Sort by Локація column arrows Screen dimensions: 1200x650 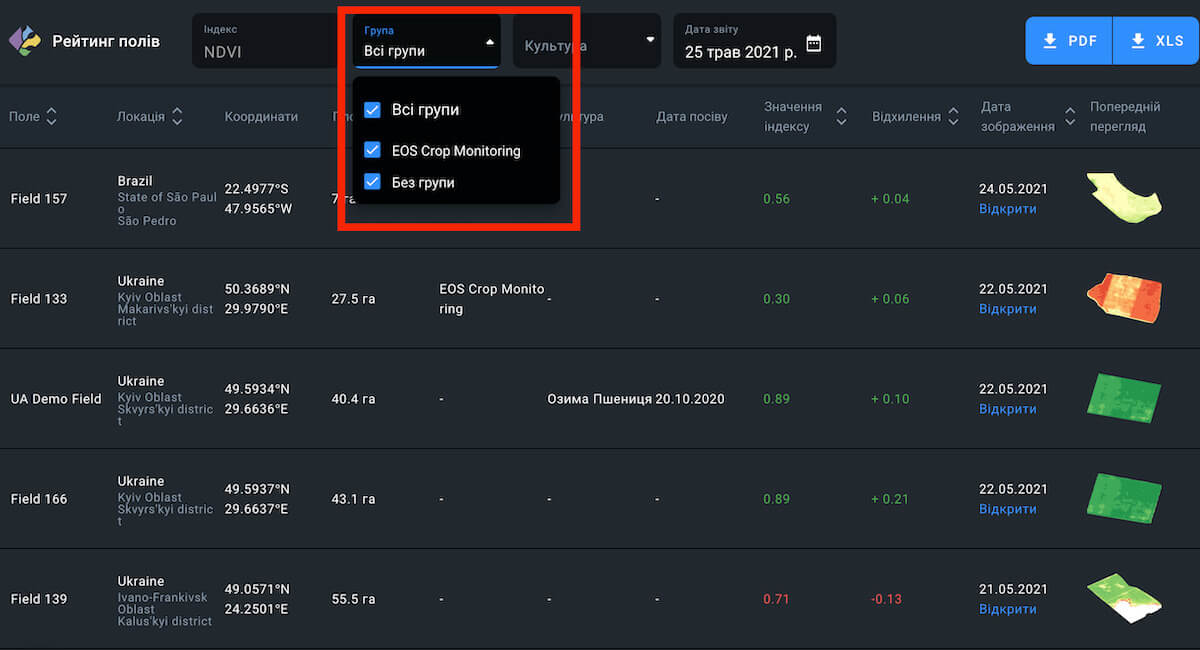point(177,117)
